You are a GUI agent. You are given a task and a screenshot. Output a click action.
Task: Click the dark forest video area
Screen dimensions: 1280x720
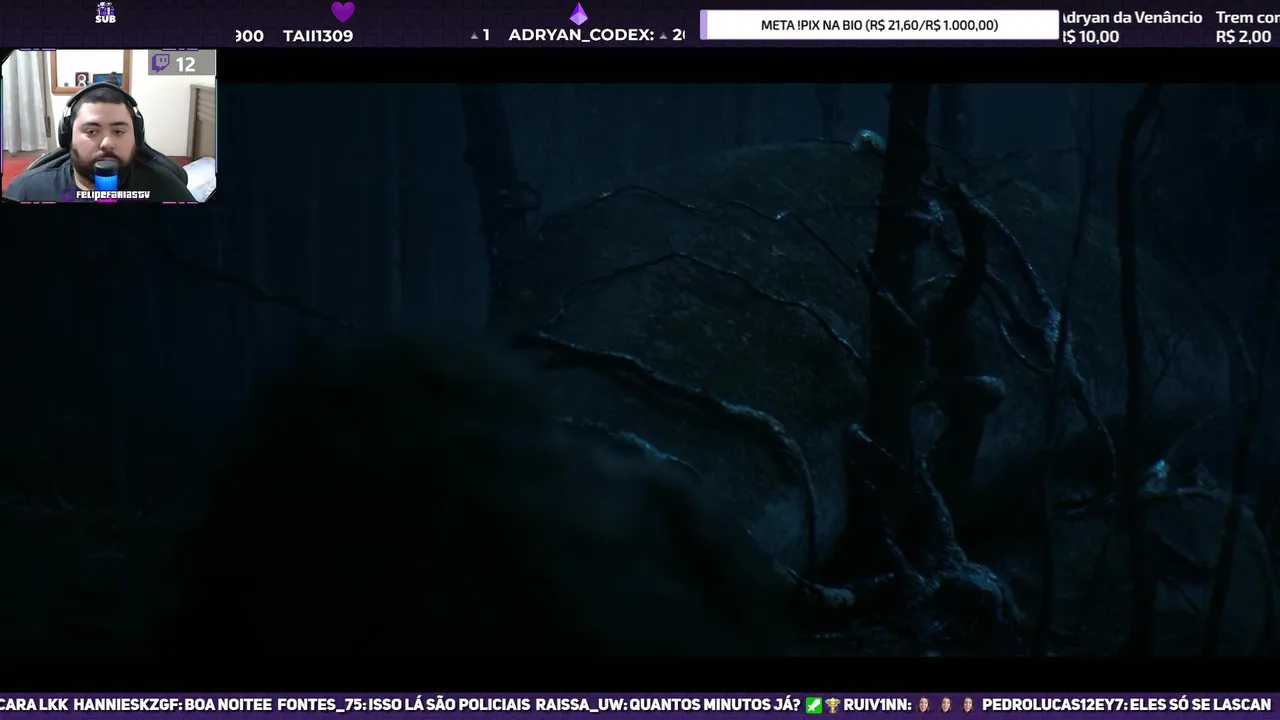click(x=640, y=370)
